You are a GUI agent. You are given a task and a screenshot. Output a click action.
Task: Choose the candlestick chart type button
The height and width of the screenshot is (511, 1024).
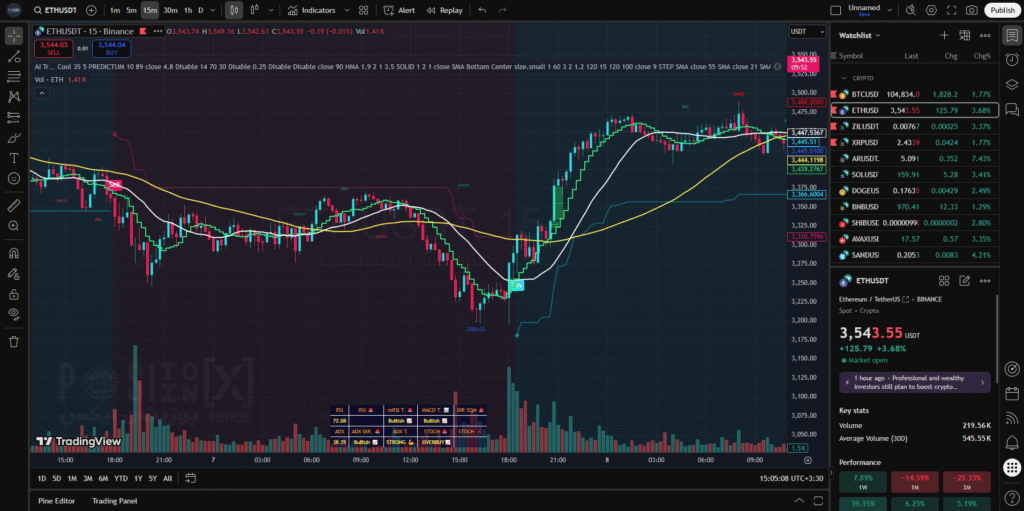[x=234, y=10]
